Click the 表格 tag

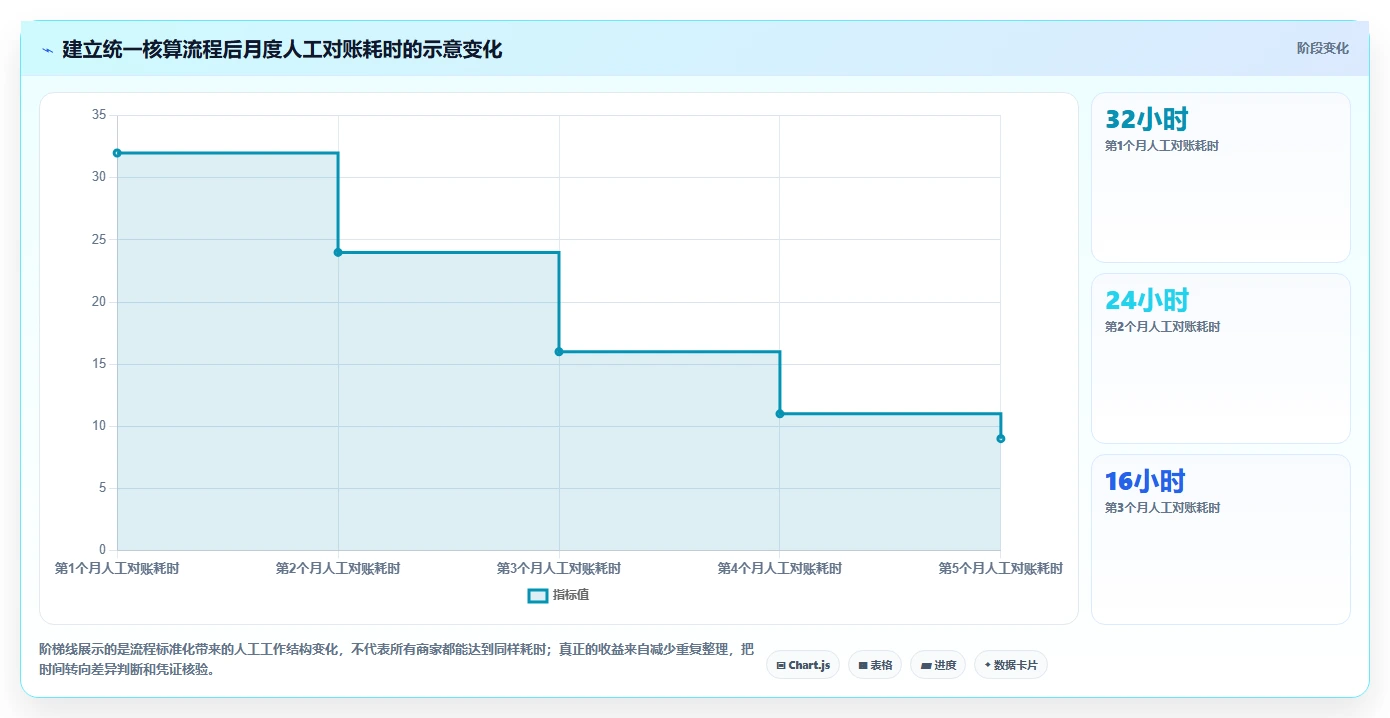[875, 665]
